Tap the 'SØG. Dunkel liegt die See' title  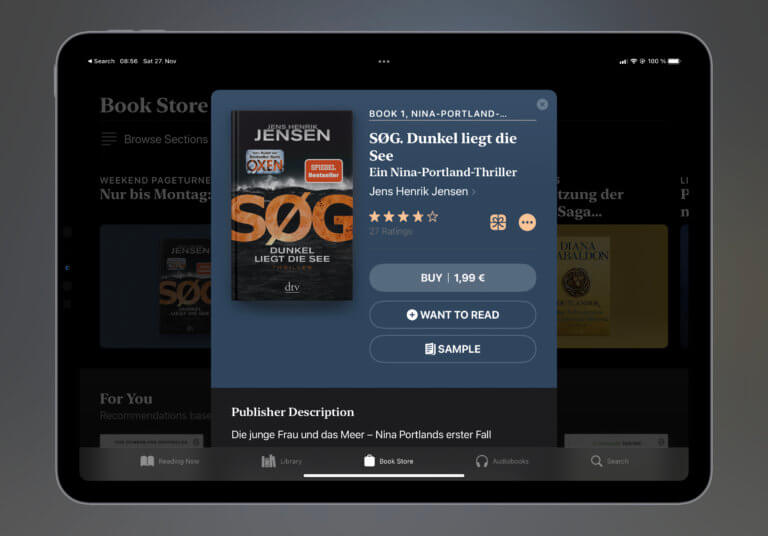click(x=443, y=147)
